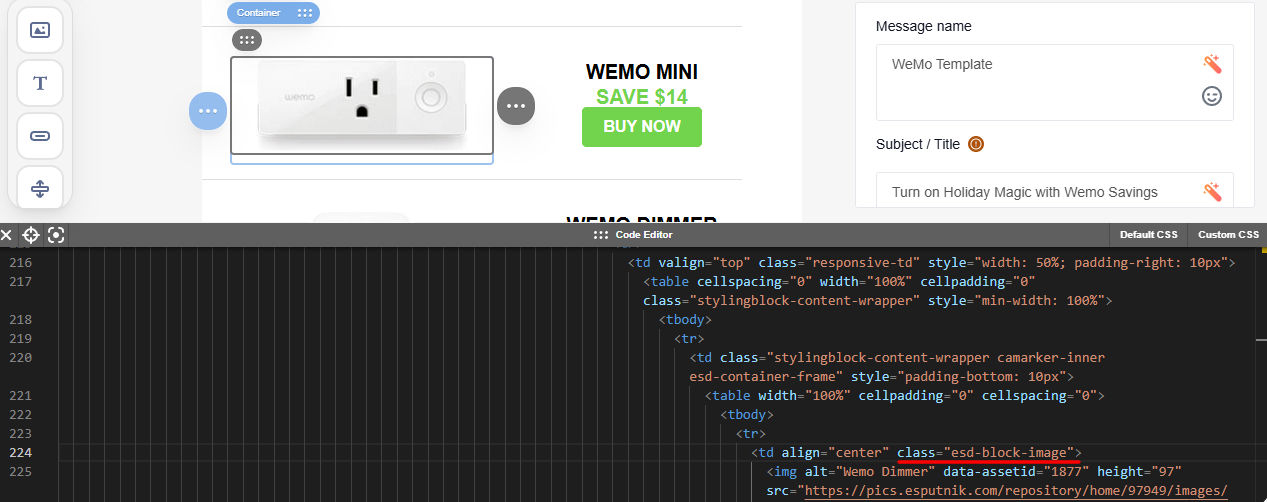
Task: Select the image block icon in sidebar
Action: tap(40, 30)
